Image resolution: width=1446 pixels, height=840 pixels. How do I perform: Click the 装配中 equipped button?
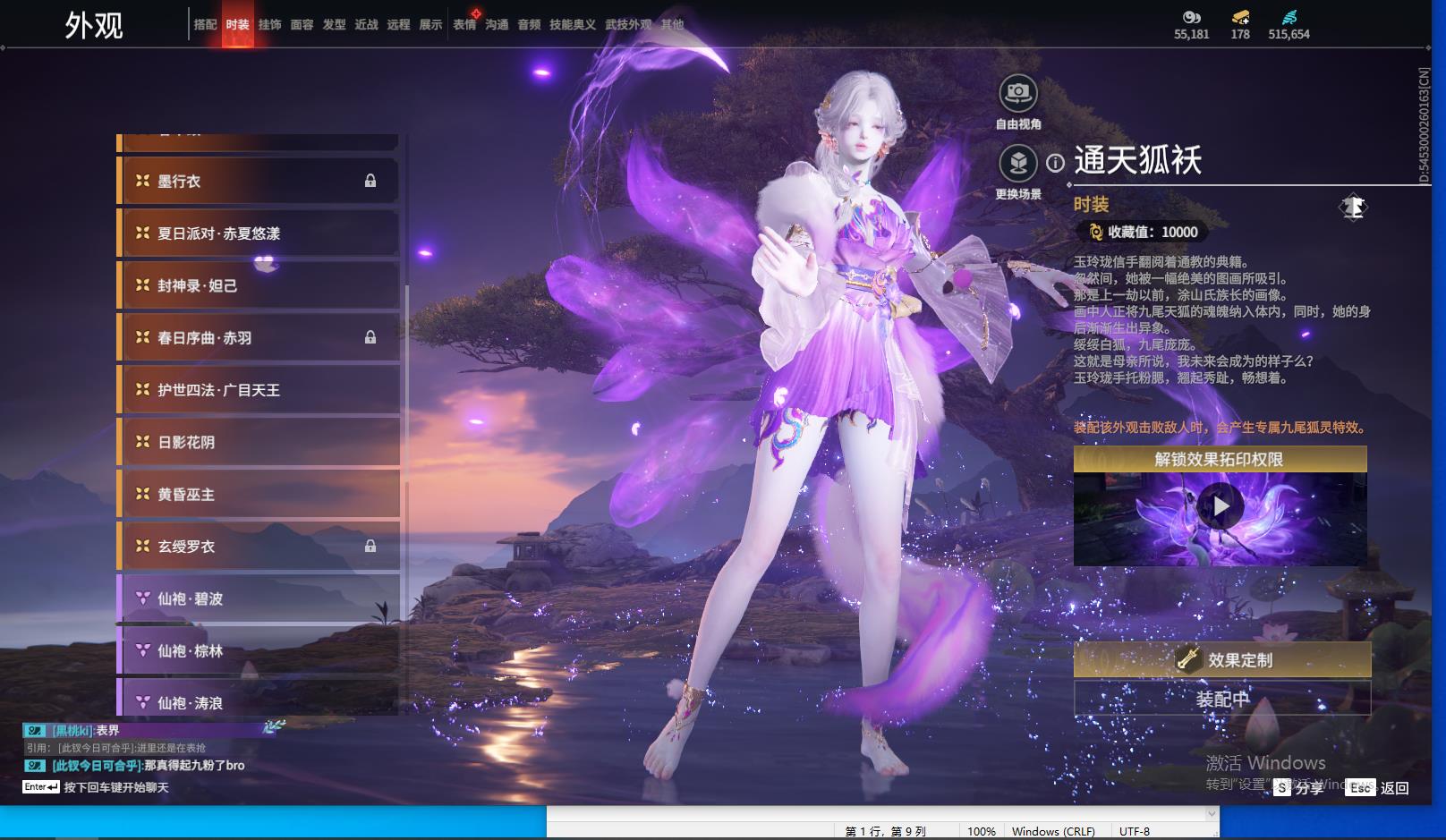[1222, 698]
